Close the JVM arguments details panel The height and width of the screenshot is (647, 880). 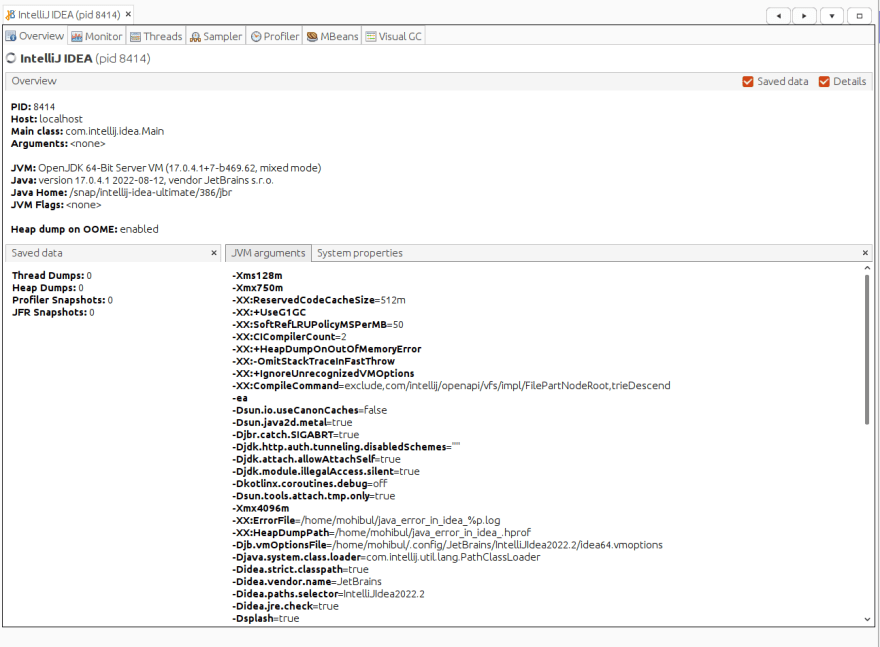[865, 253]
